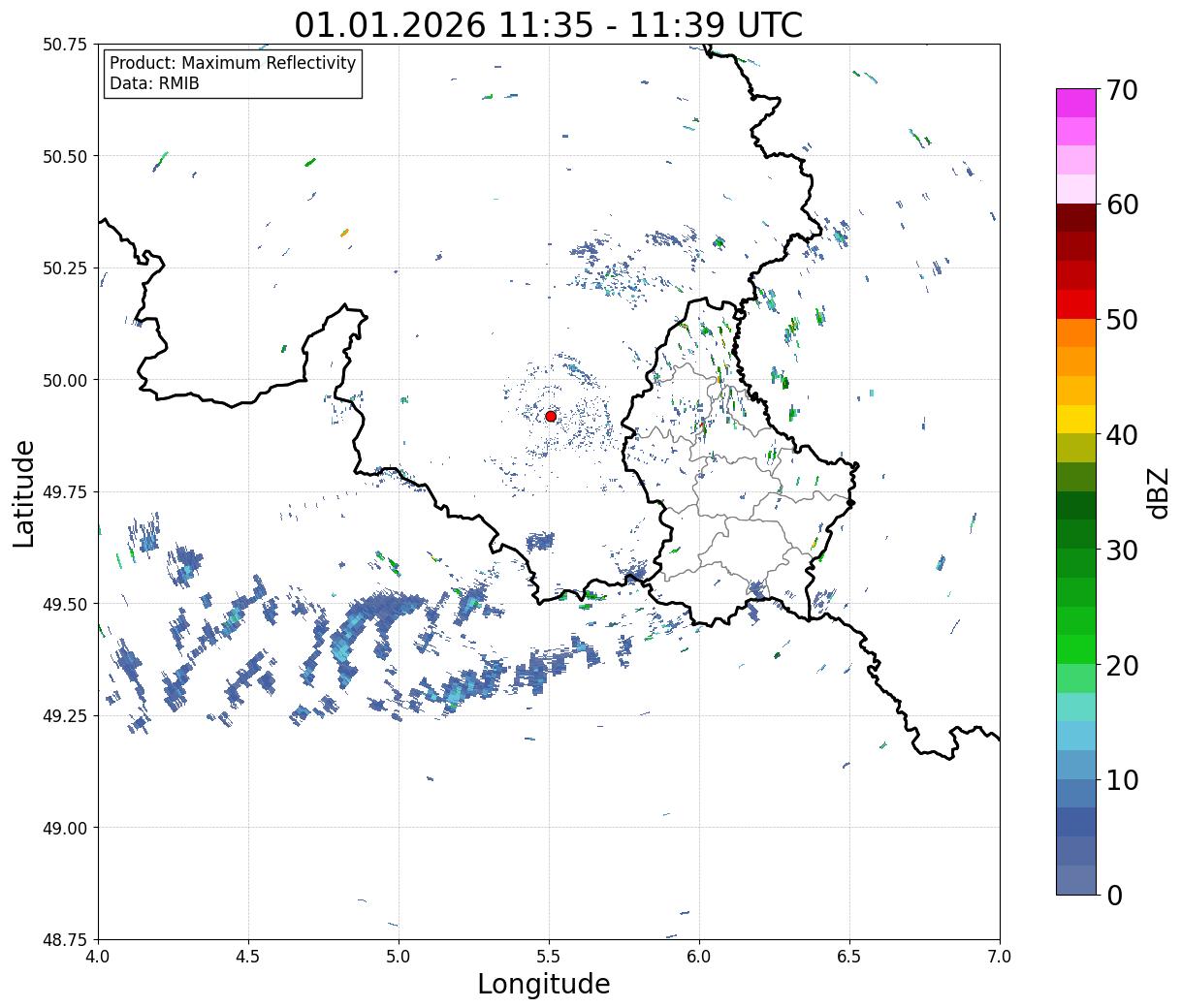Click the 5.5 longitude tick label
The height and width of the screenshot is (1008, 1182).
[x=549, y=957]
